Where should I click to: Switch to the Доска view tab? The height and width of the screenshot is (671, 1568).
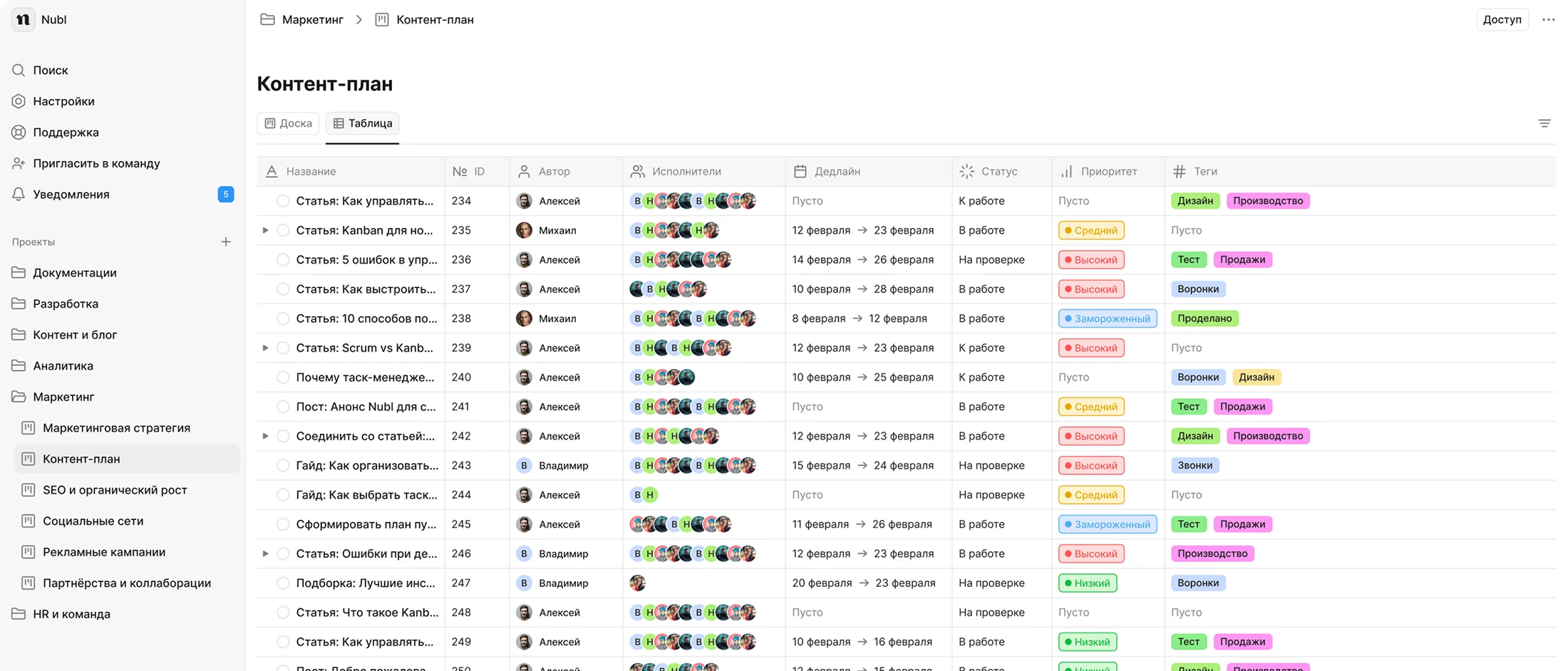pos(288,123)
